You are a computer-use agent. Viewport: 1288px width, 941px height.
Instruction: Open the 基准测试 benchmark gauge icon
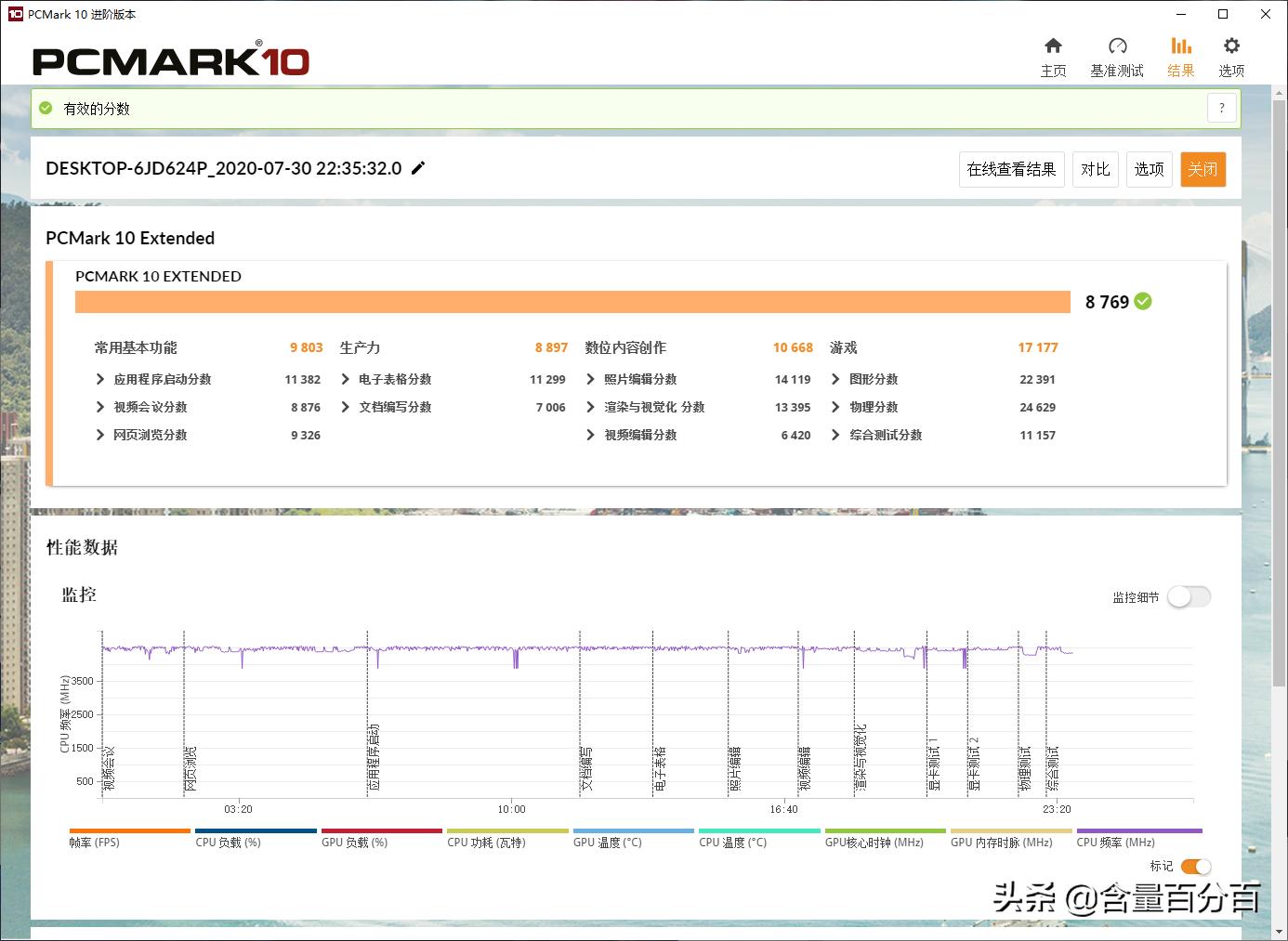pyautogui.click(x=1117, y=54)
